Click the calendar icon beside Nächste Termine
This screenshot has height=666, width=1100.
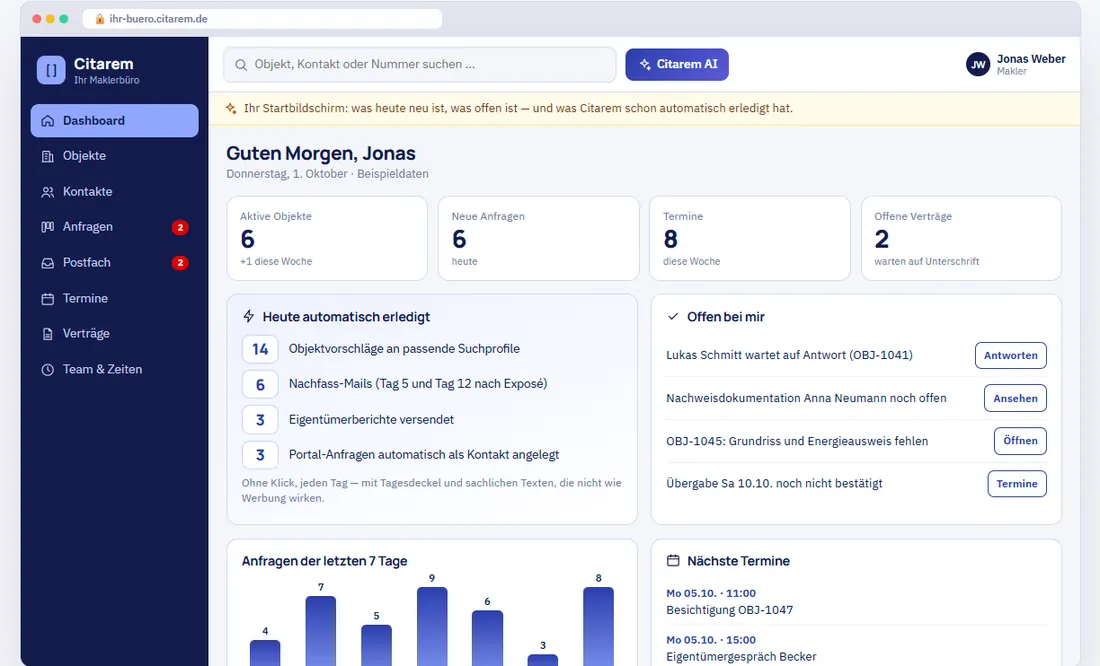pos(673,561)
